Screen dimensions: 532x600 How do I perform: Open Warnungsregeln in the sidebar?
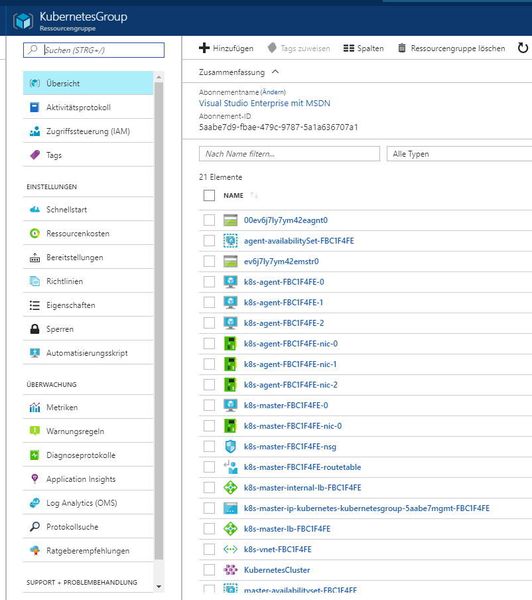click(88, 431)
